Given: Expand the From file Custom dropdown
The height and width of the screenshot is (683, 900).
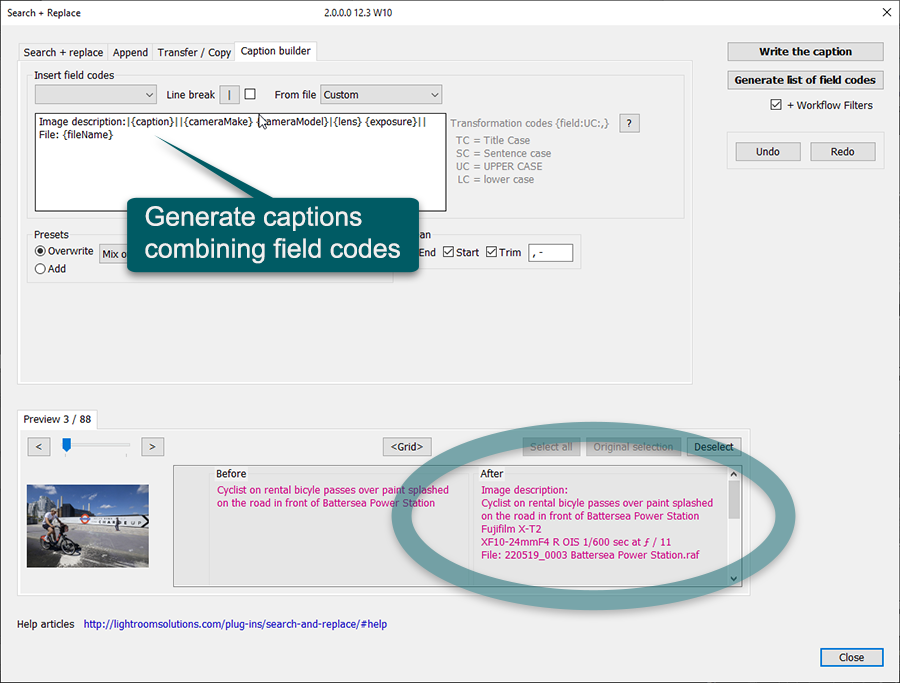Looking at the screenshot, I should (381, 95).
